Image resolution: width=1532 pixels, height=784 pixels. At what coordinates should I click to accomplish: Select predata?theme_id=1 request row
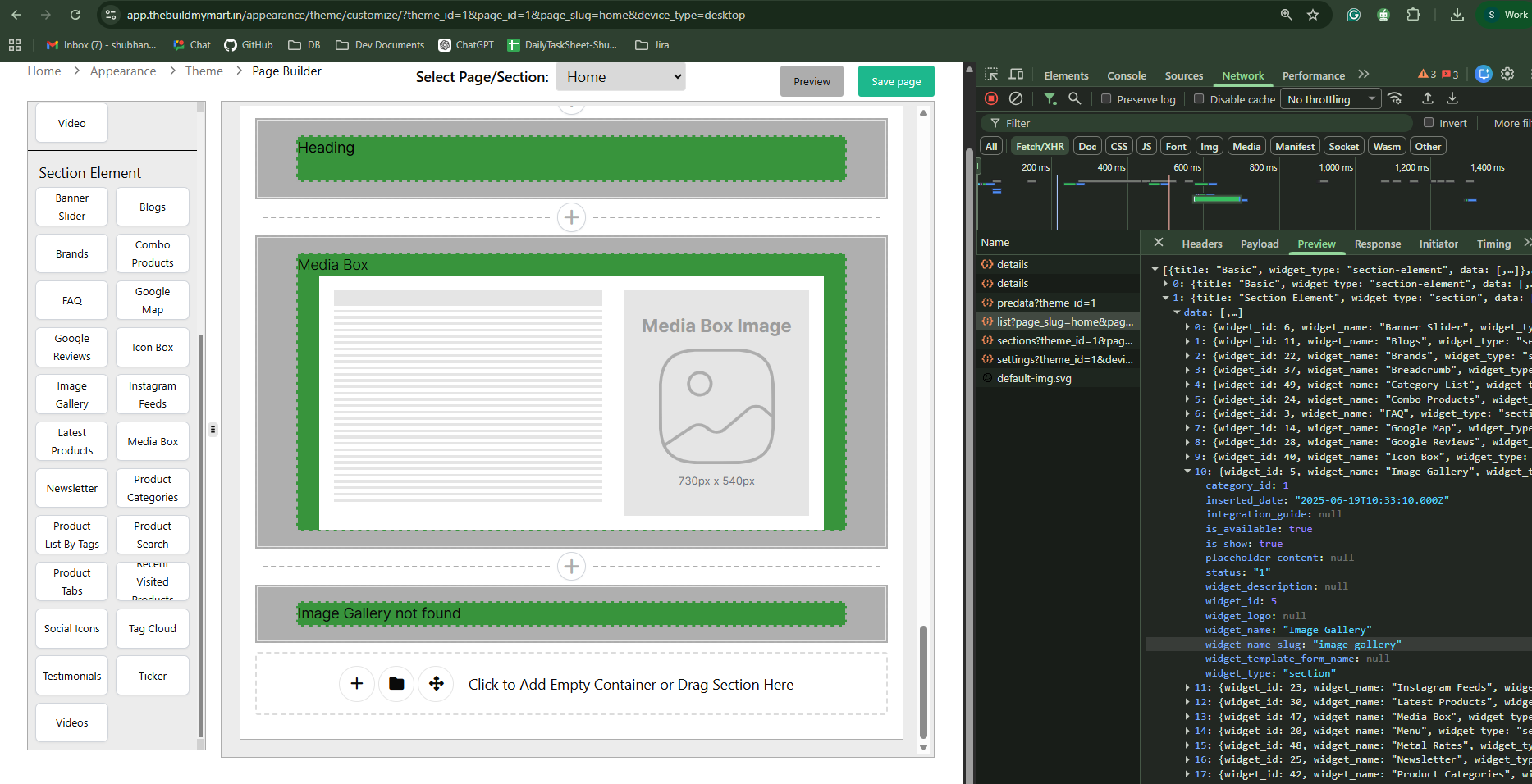click(1058, 303)
